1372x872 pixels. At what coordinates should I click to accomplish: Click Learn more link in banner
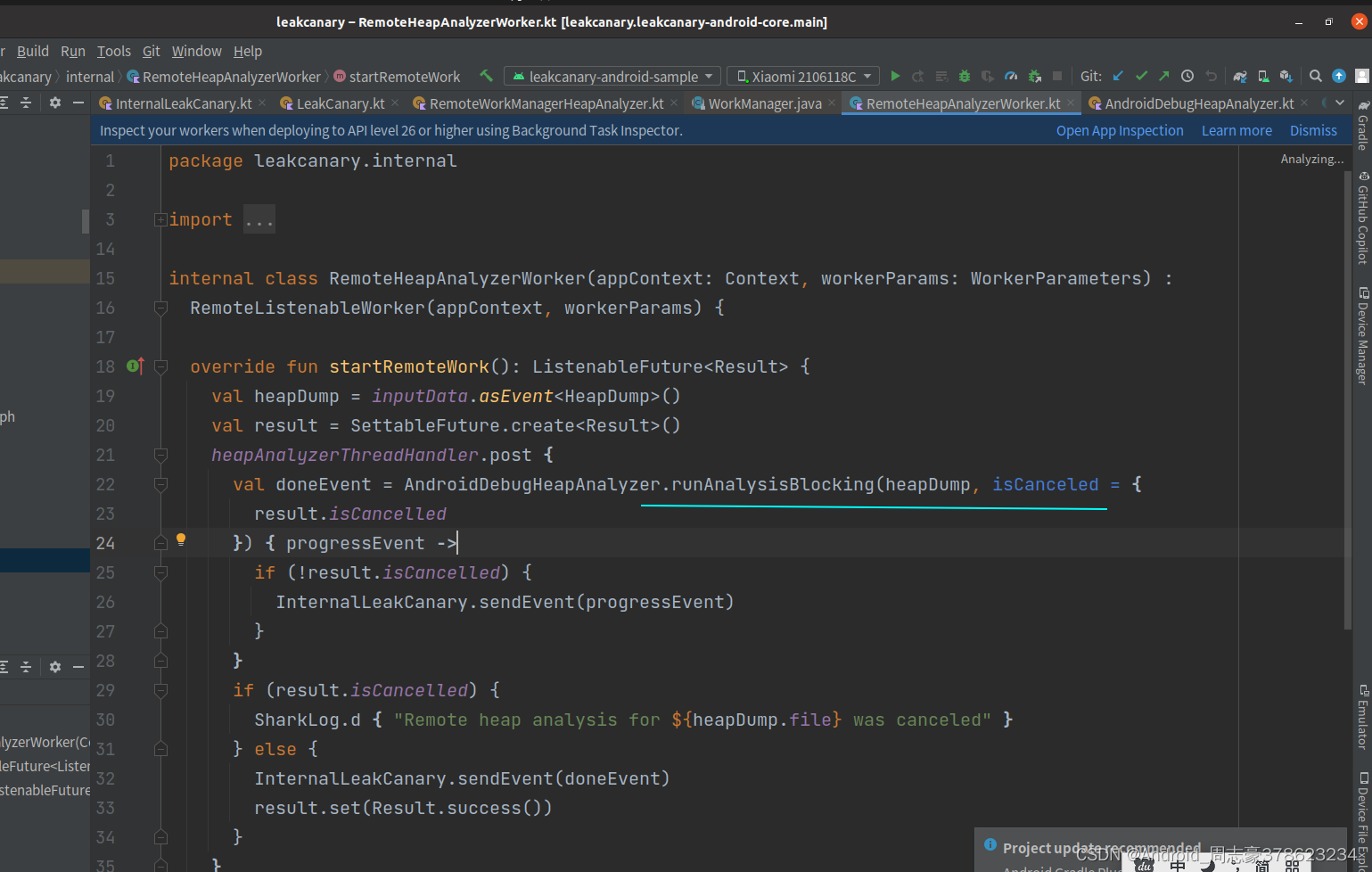click(x=1236, y=130)
